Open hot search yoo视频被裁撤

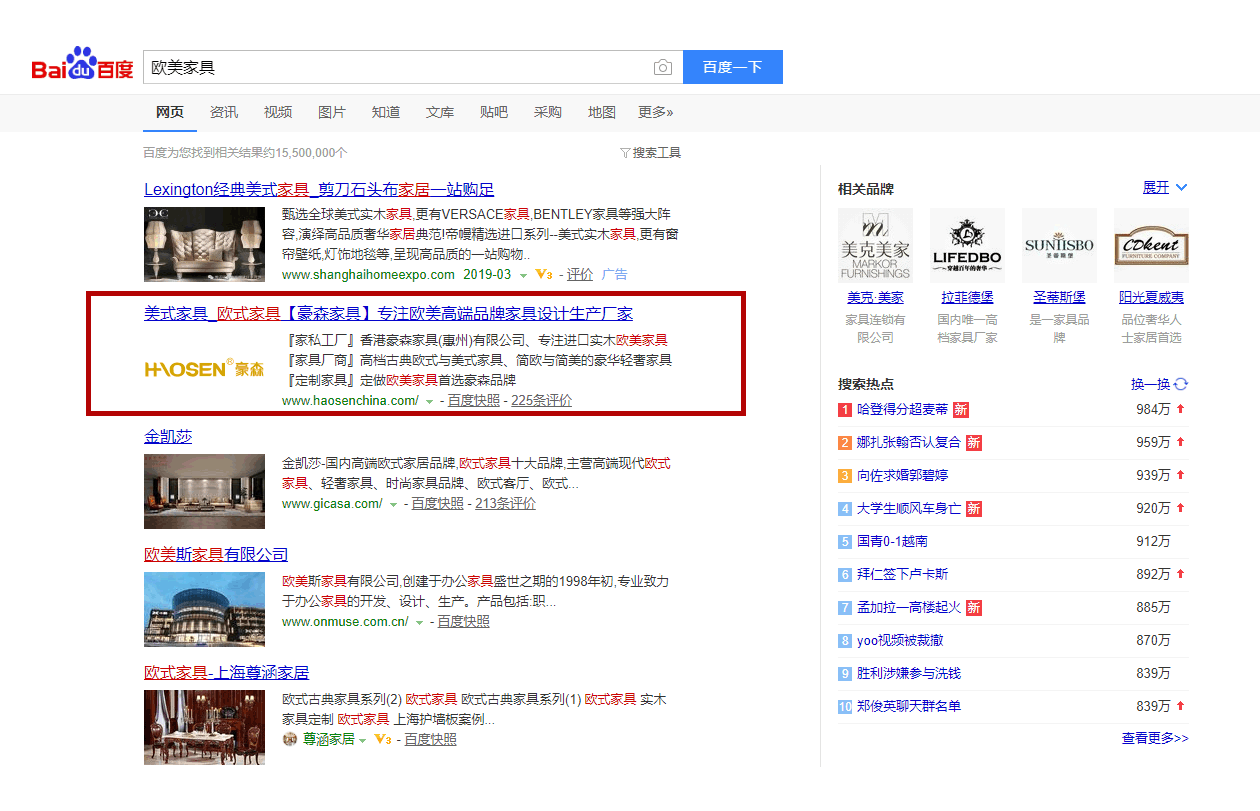[x=900, y=640]
